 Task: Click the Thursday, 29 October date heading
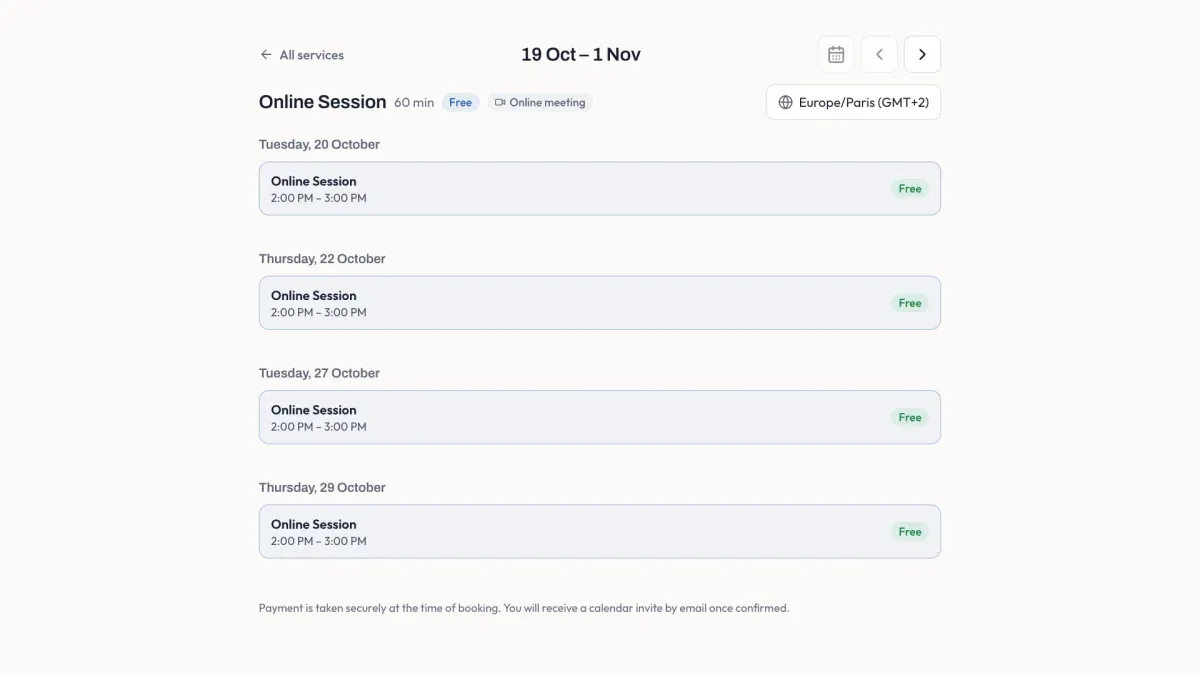click(x=322, y=488)
